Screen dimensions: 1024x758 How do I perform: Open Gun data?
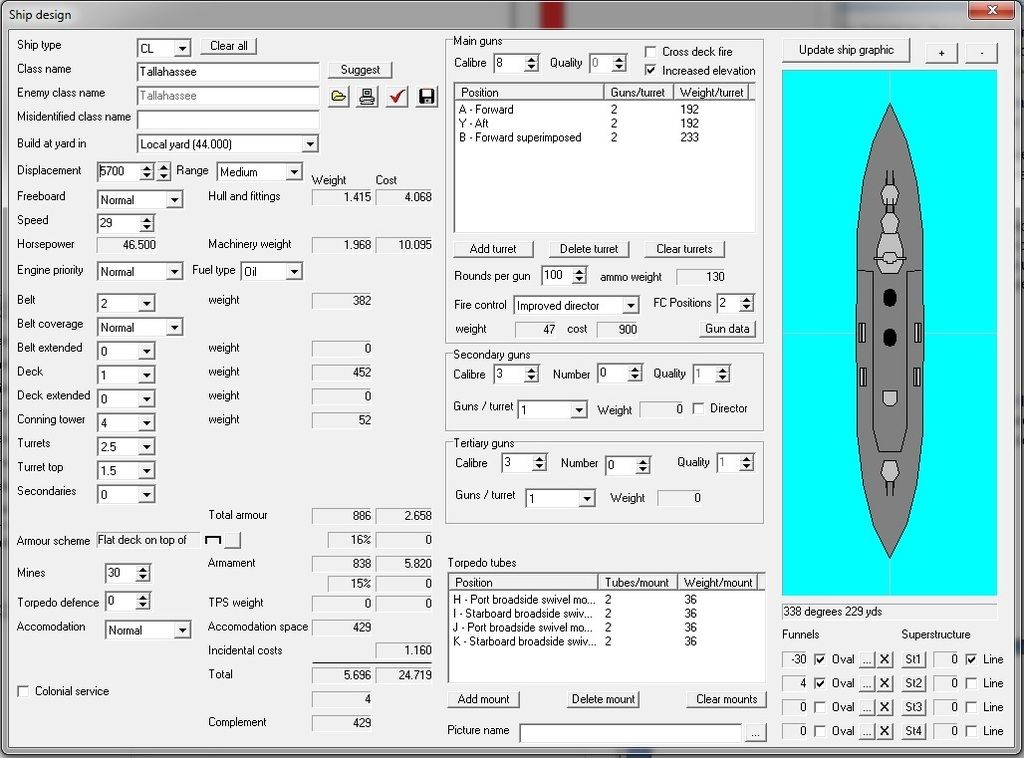728,329
